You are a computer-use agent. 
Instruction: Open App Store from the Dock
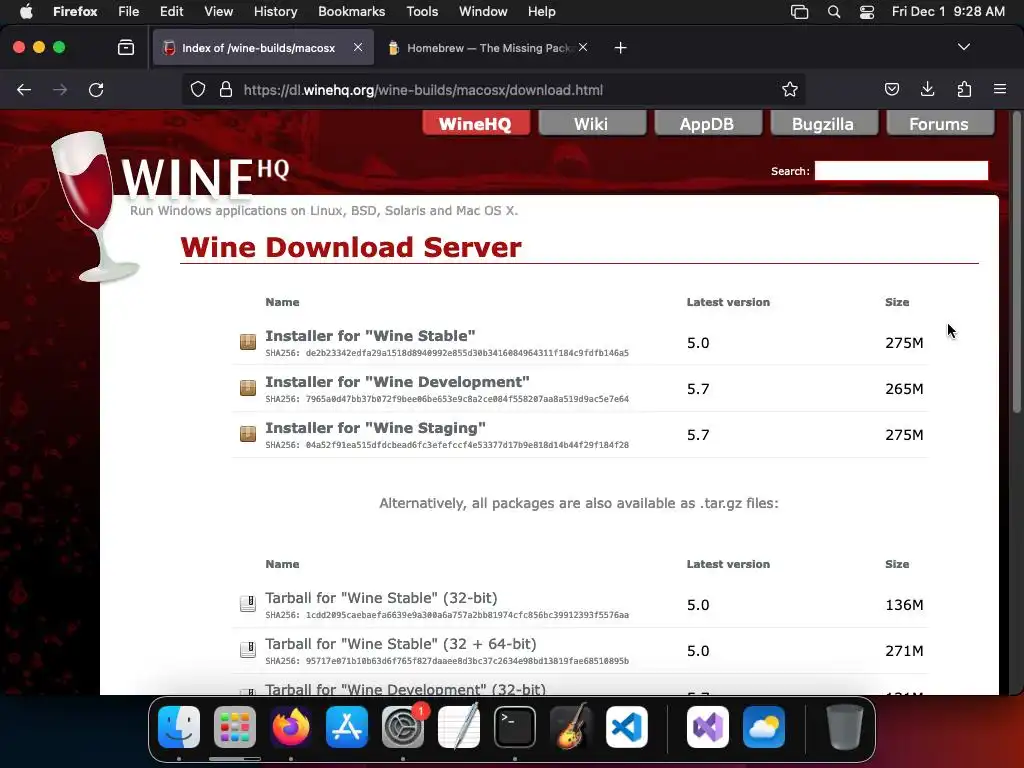(347, 727)
